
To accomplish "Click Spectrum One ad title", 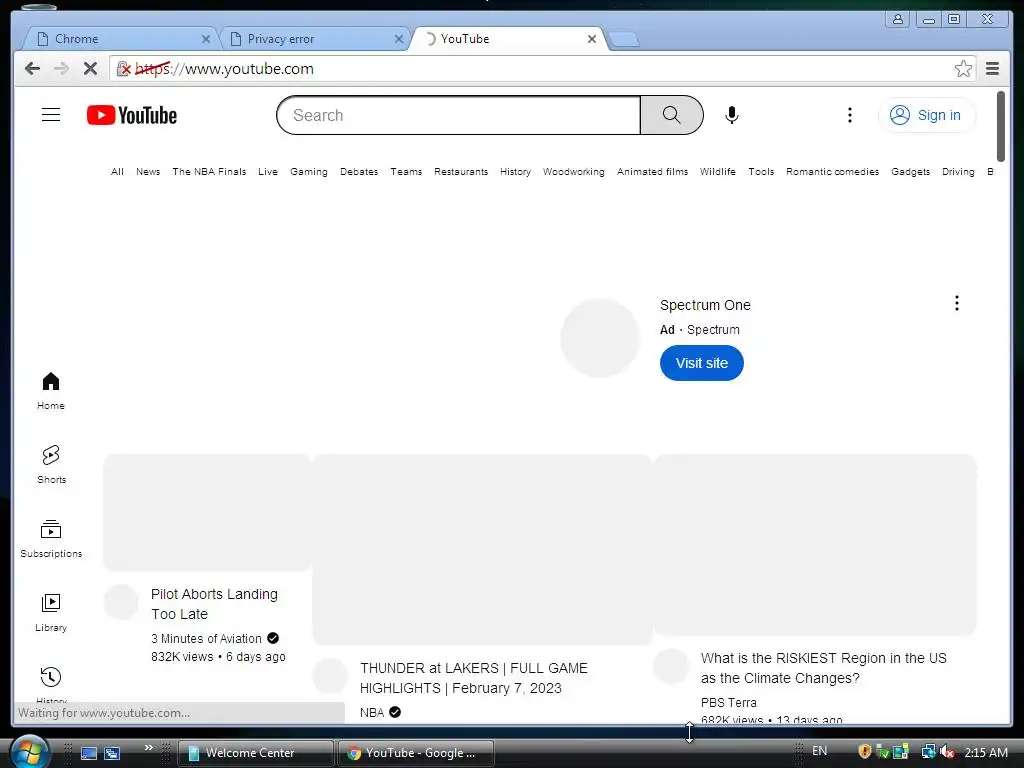I will tap(705, 305).
